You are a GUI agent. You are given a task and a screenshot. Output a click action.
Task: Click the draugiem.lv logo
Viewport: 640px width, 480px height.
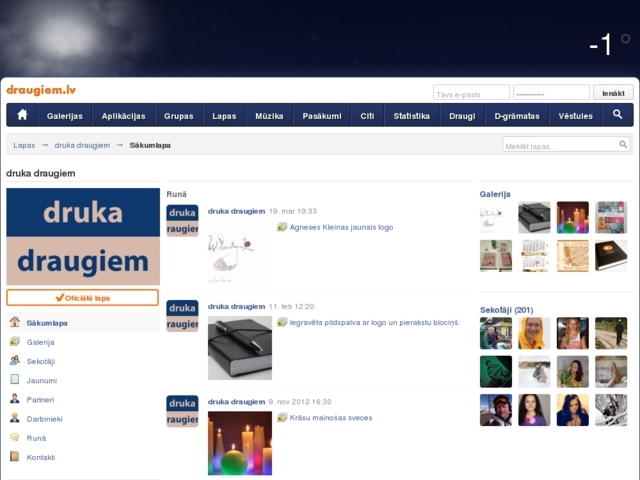(x=41, y=90)
